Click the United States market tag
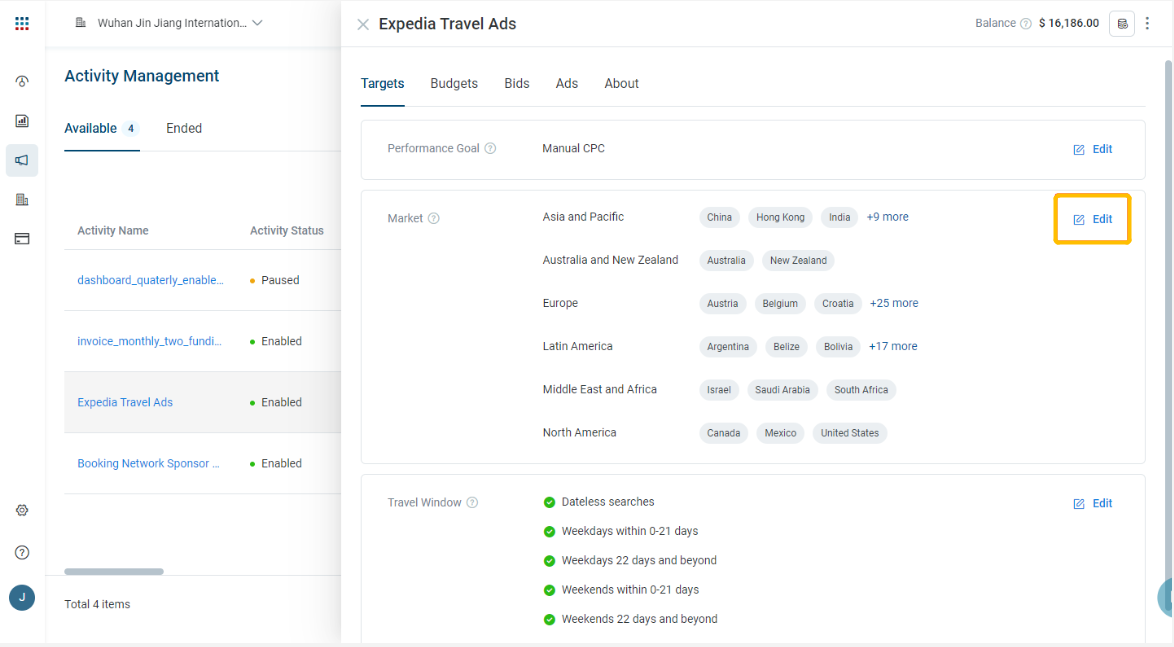1174x647 pixels. coord(850,434)
